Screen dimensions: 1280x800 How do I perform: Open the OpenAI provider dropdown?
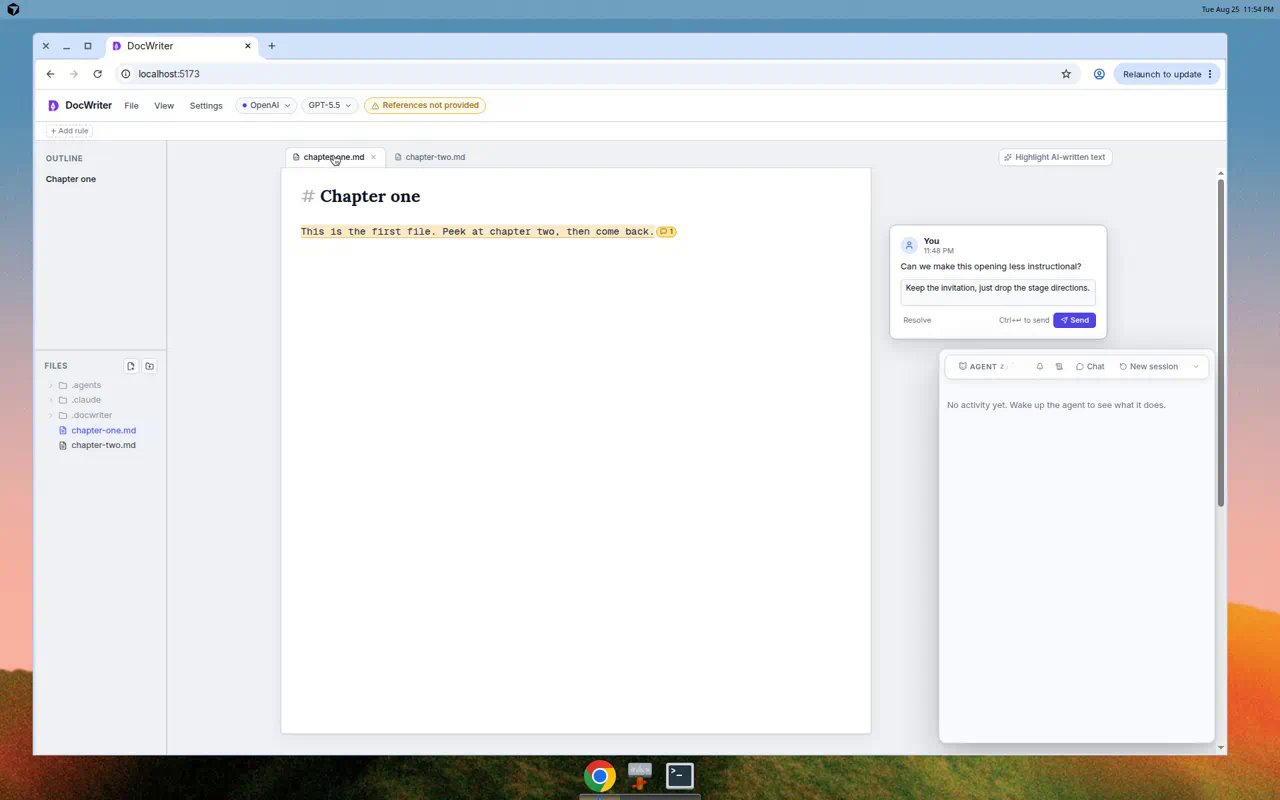pyautogui.click(x=265, y=105)
